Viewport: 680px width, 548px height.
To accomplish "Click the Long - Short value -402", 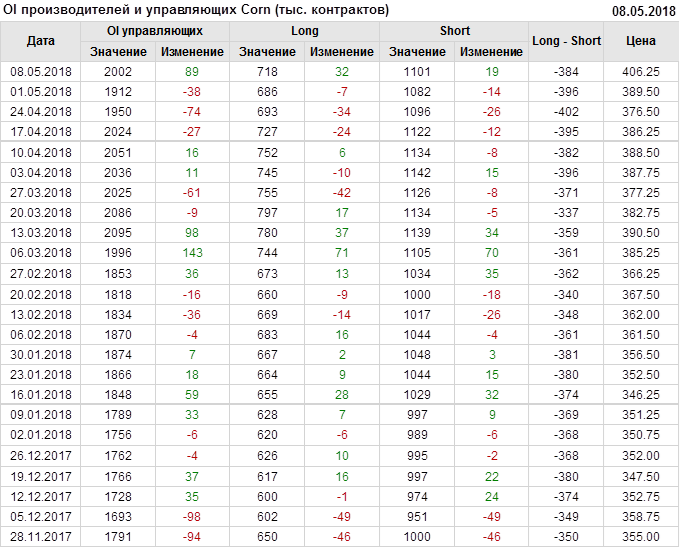I will coord(566,112).
